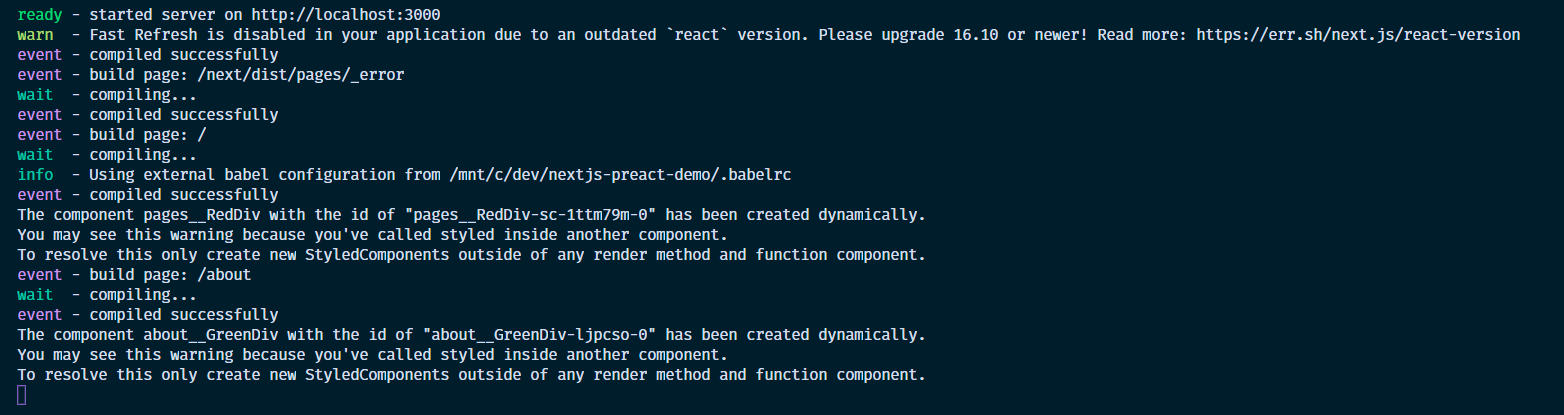Screen dimensions: 1564x415
Task: Click the last "compiled successfully" event line
Action: click(x=148, y=315)
